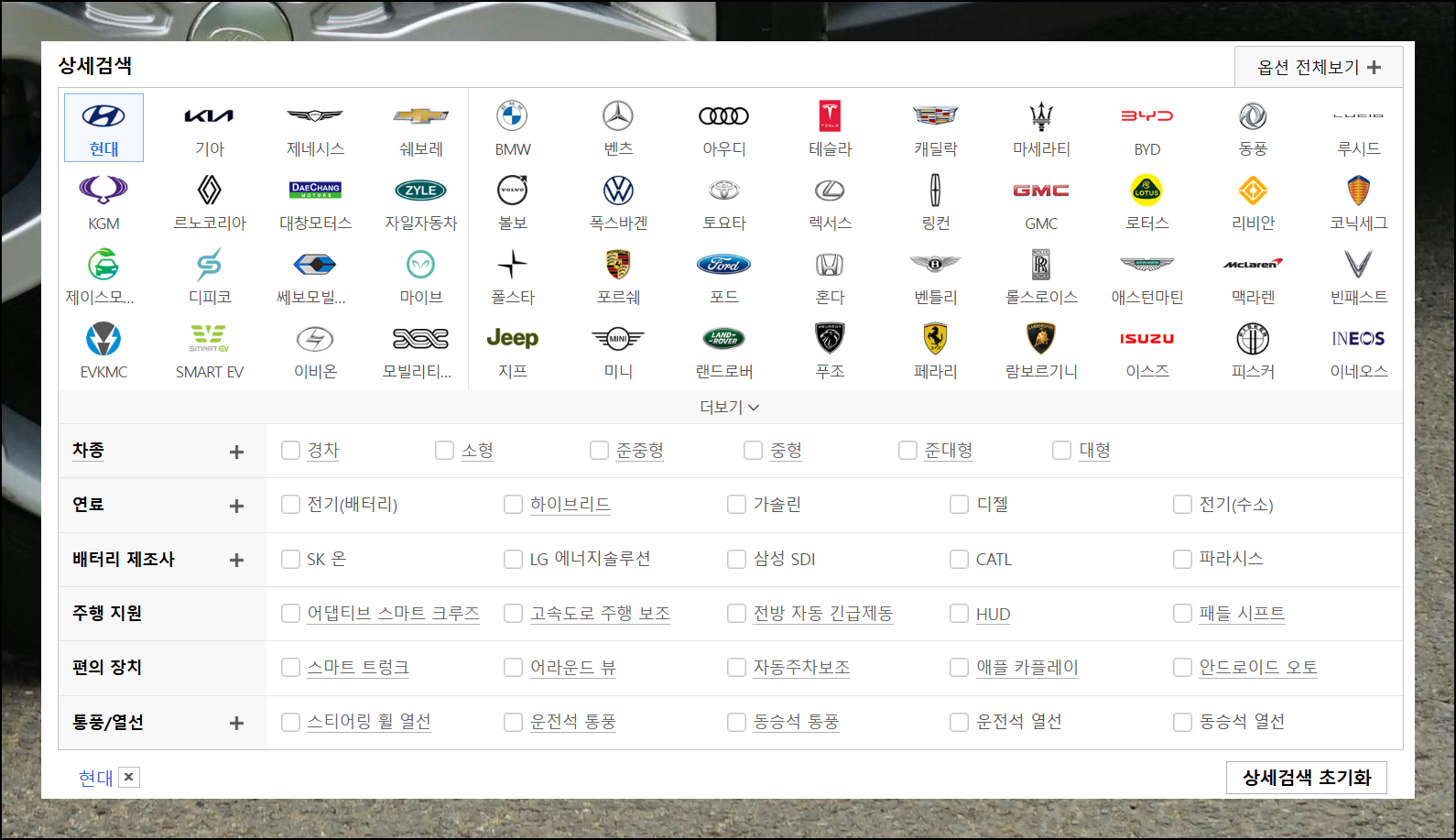The image size is (1456, 840).
Task: Enable the 운전석 통풍 checkbox
Action: pyautogui.click(x=514, y=723)
